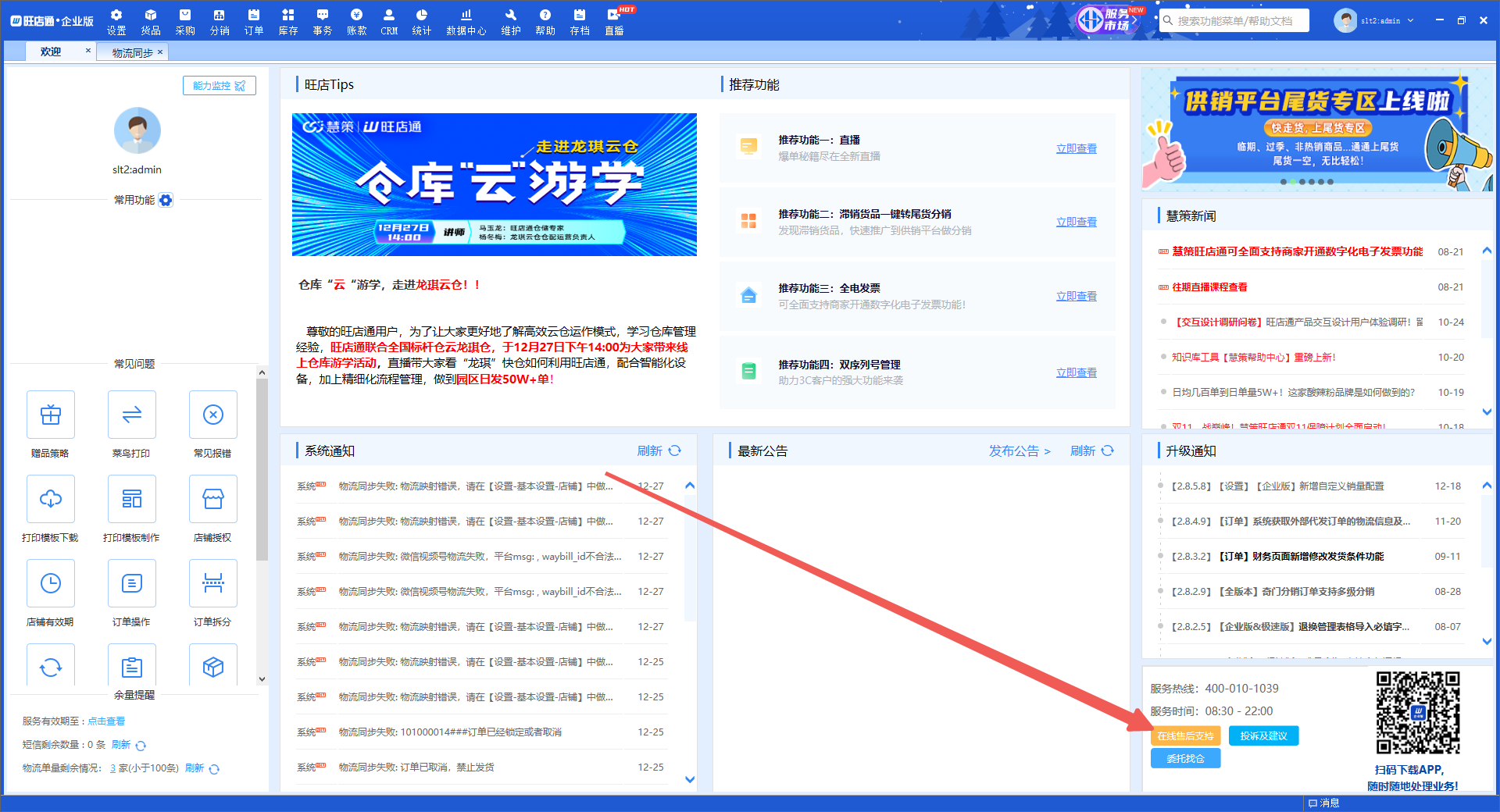
Task: Open the 分销 distribution menu icon
Action: 220,22
